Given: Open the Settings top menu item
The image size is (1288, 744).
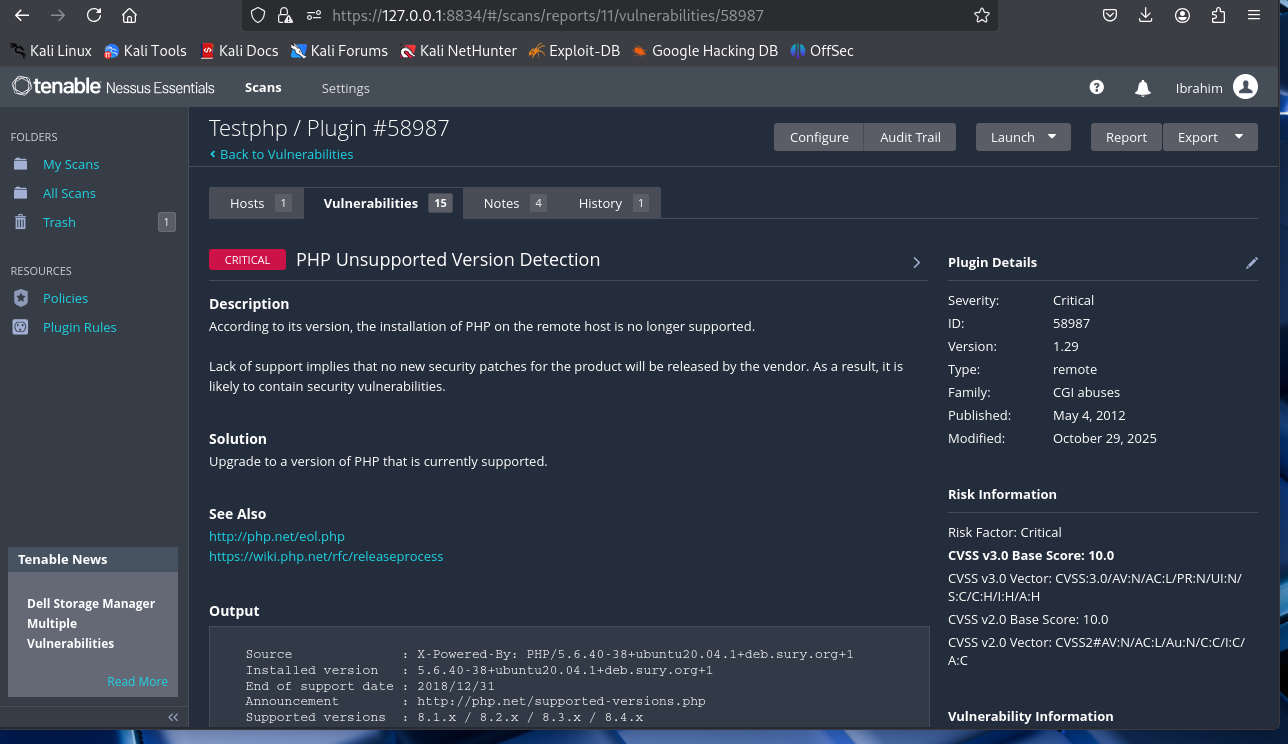Looking at the screenshot, I should point(346,88).
